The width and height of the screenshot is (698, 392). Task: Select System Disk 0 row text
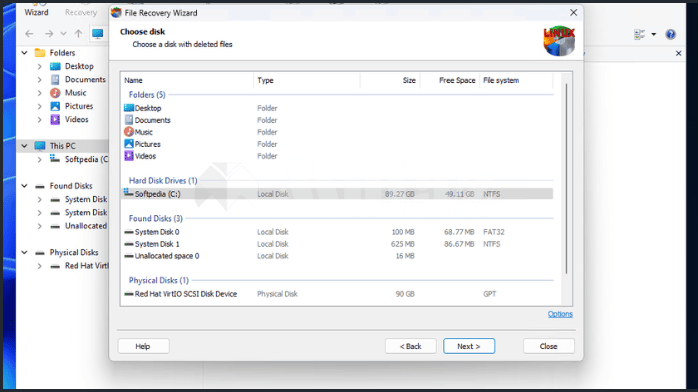click(x=157, y=232)
